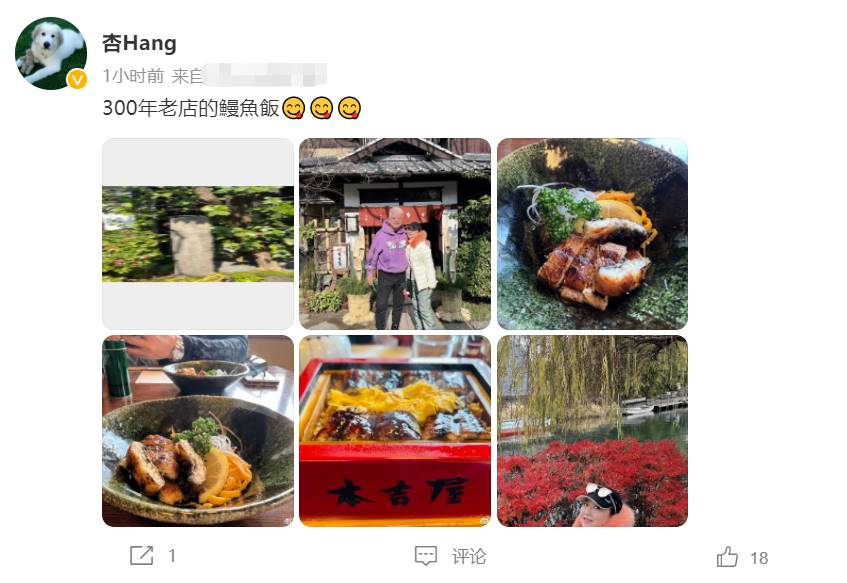Viewport: 847px width, 583px height.
Task: Open the eel dish with lemon slice photo
Action: click(x=198, y=431)
